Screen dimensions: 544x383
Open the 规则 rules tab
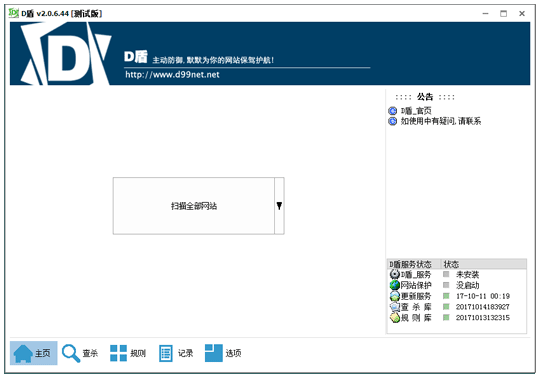(128, 353)
